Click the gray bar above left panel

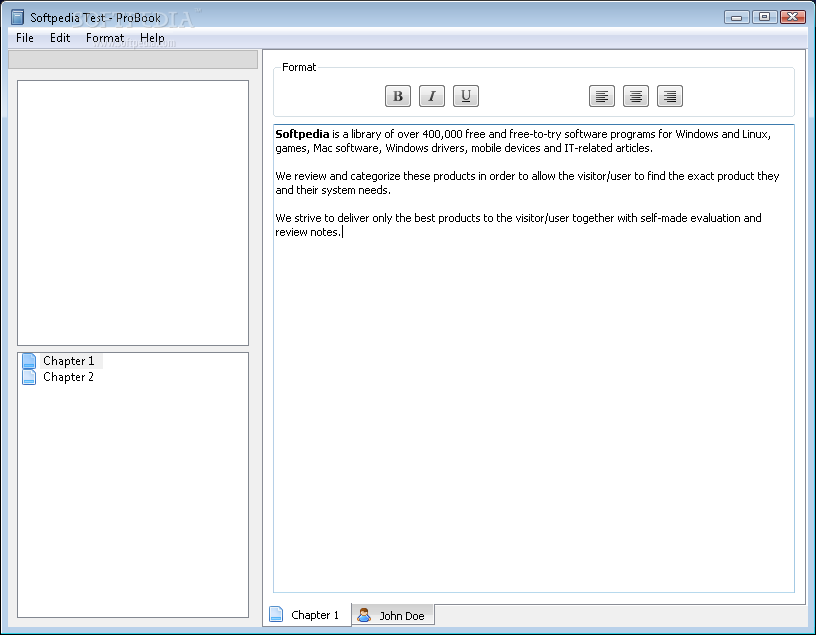(x=133, y=59)
